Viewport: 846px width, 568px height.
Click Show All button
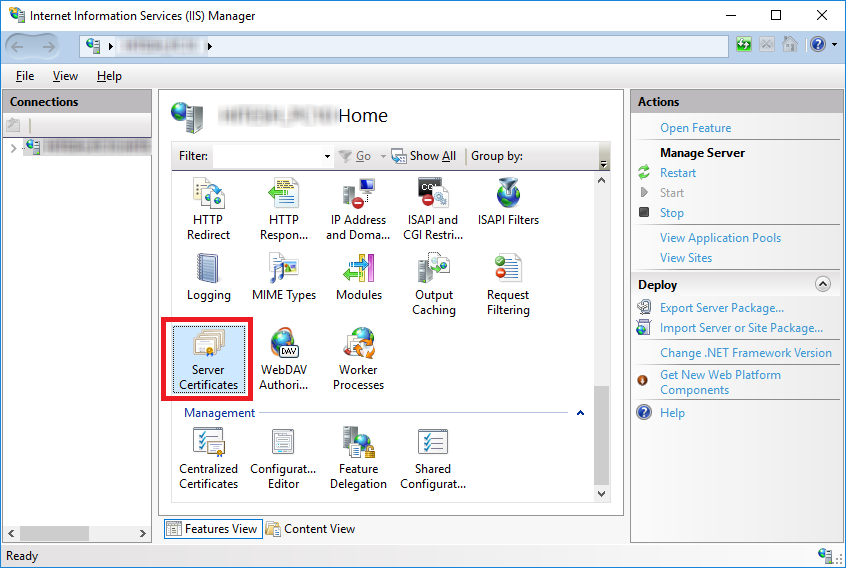coord(424,156)
